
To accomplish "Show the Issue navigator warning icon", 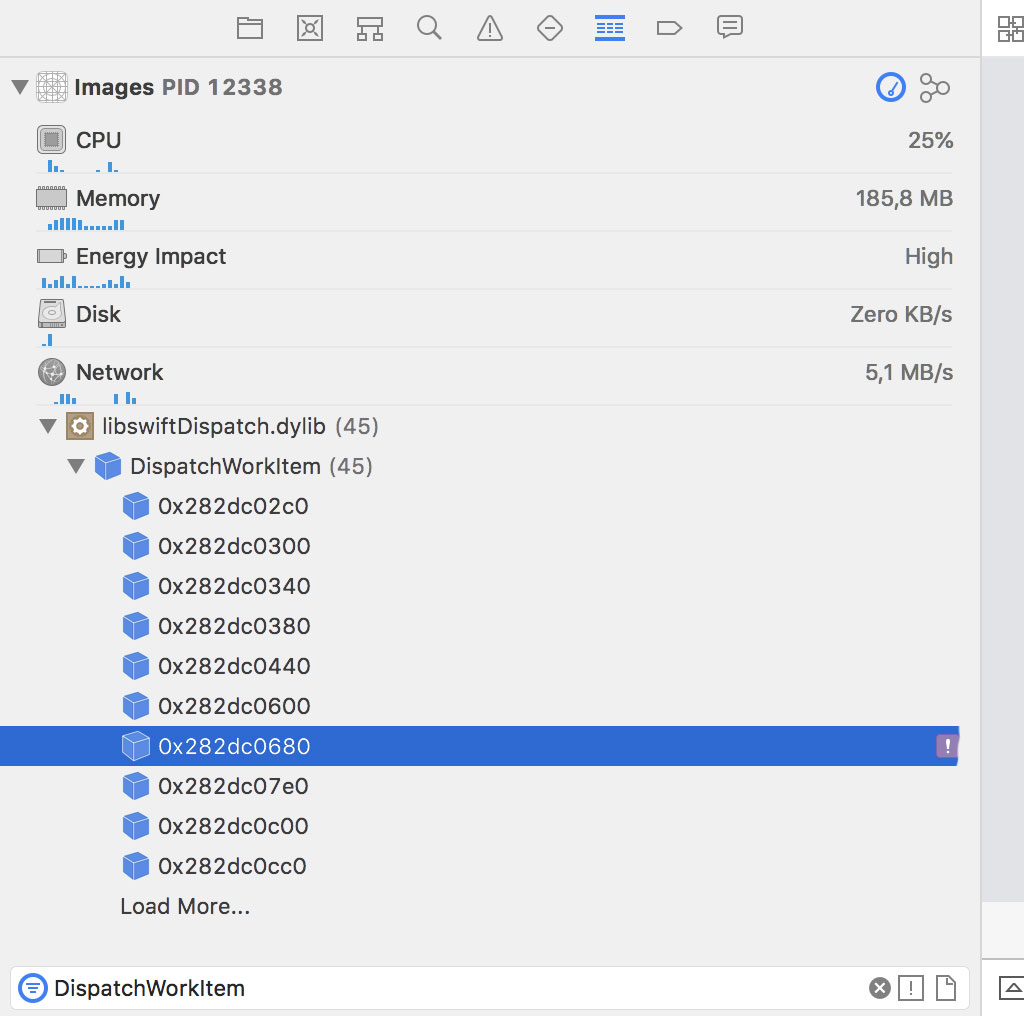I will [490, 28].
